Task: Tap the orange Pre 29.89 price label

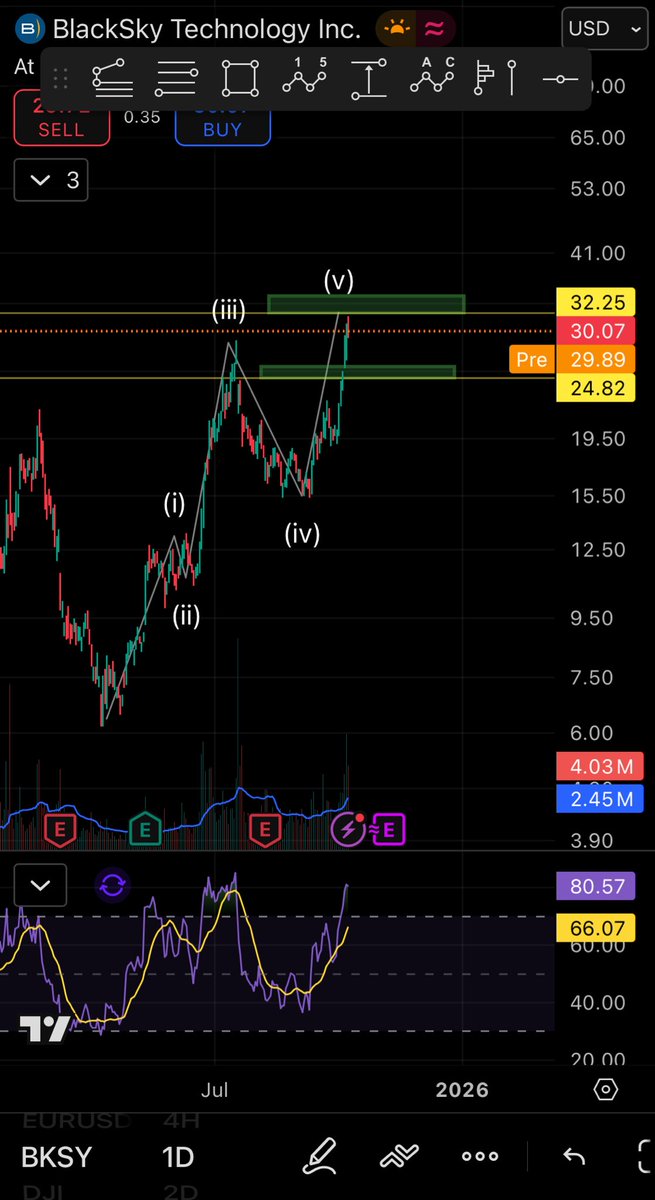Action: pyautogui.click(x=573, y=359)
